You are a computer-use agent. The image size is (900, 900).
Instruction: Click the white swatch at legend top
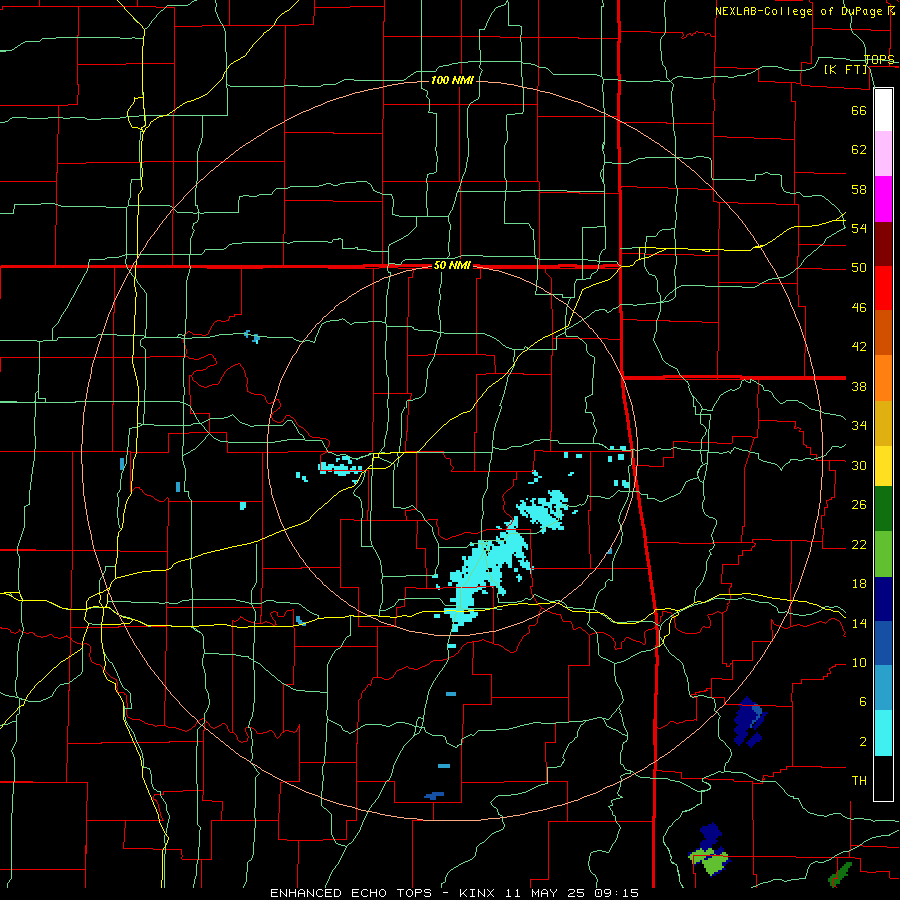coord(883,110)
